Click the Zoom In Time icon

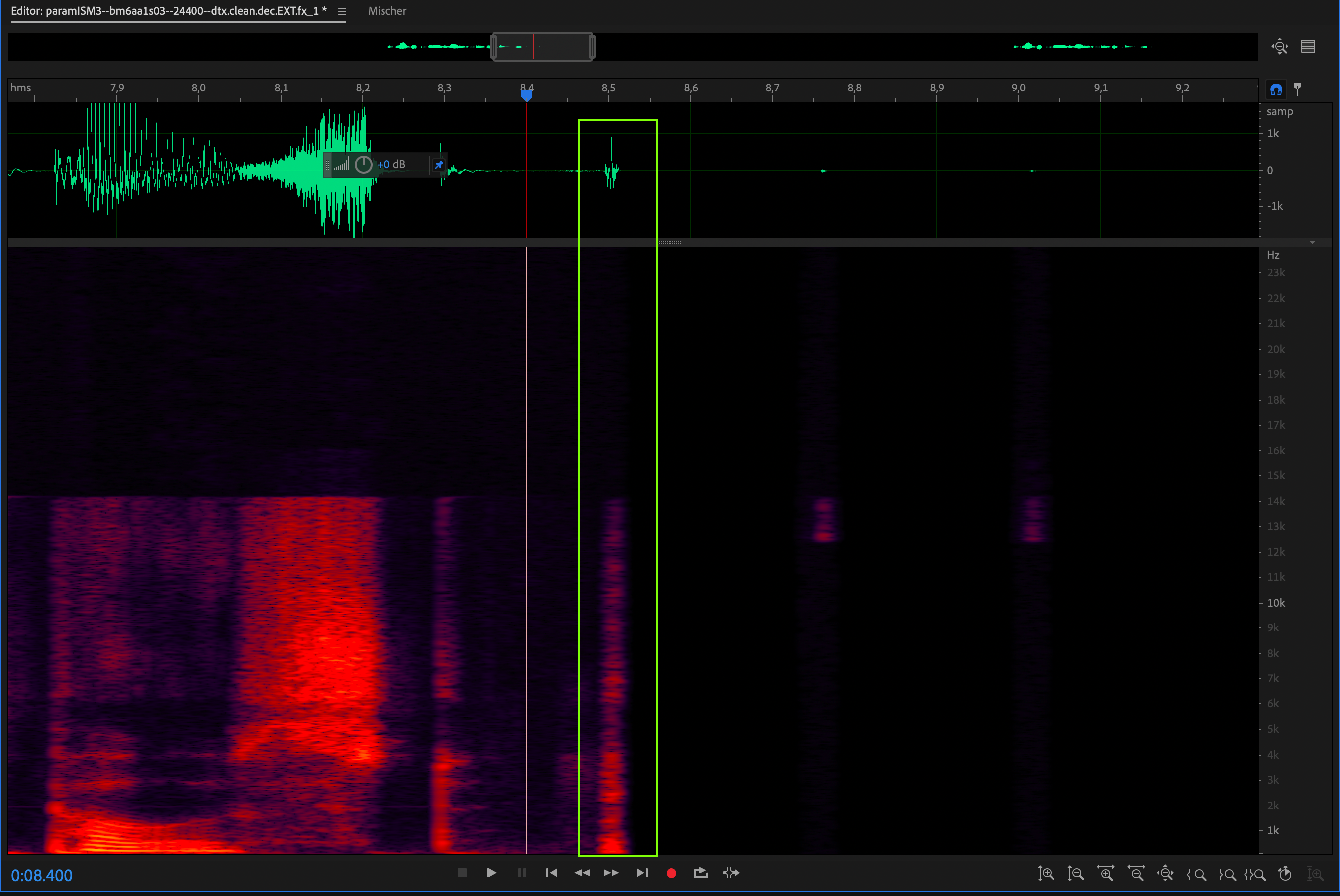pyautogui.click(x=1105, y=873)
